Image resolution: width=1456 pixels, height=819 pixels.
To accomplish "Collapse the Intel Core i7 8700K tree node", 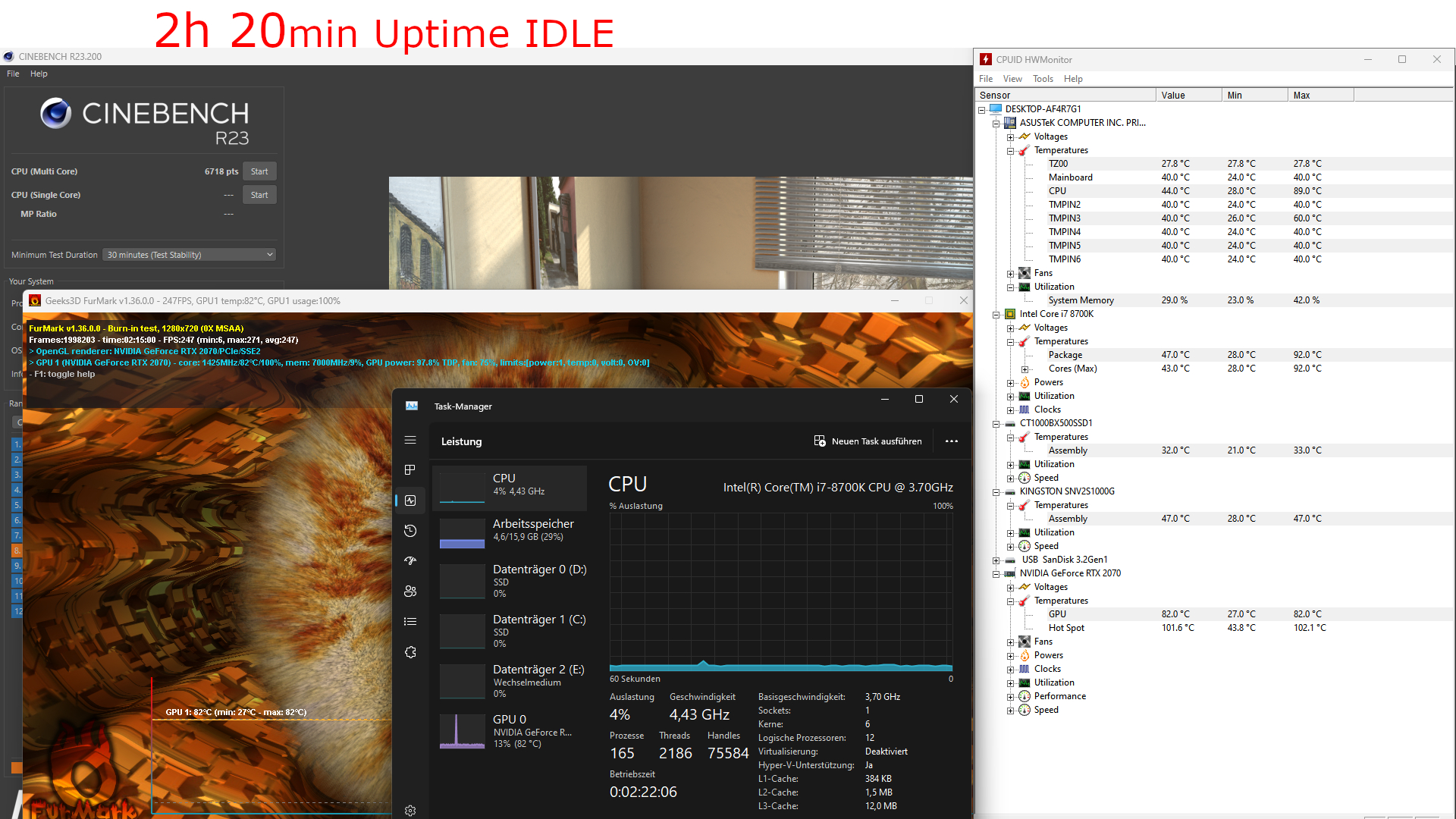I will [996, 315].
